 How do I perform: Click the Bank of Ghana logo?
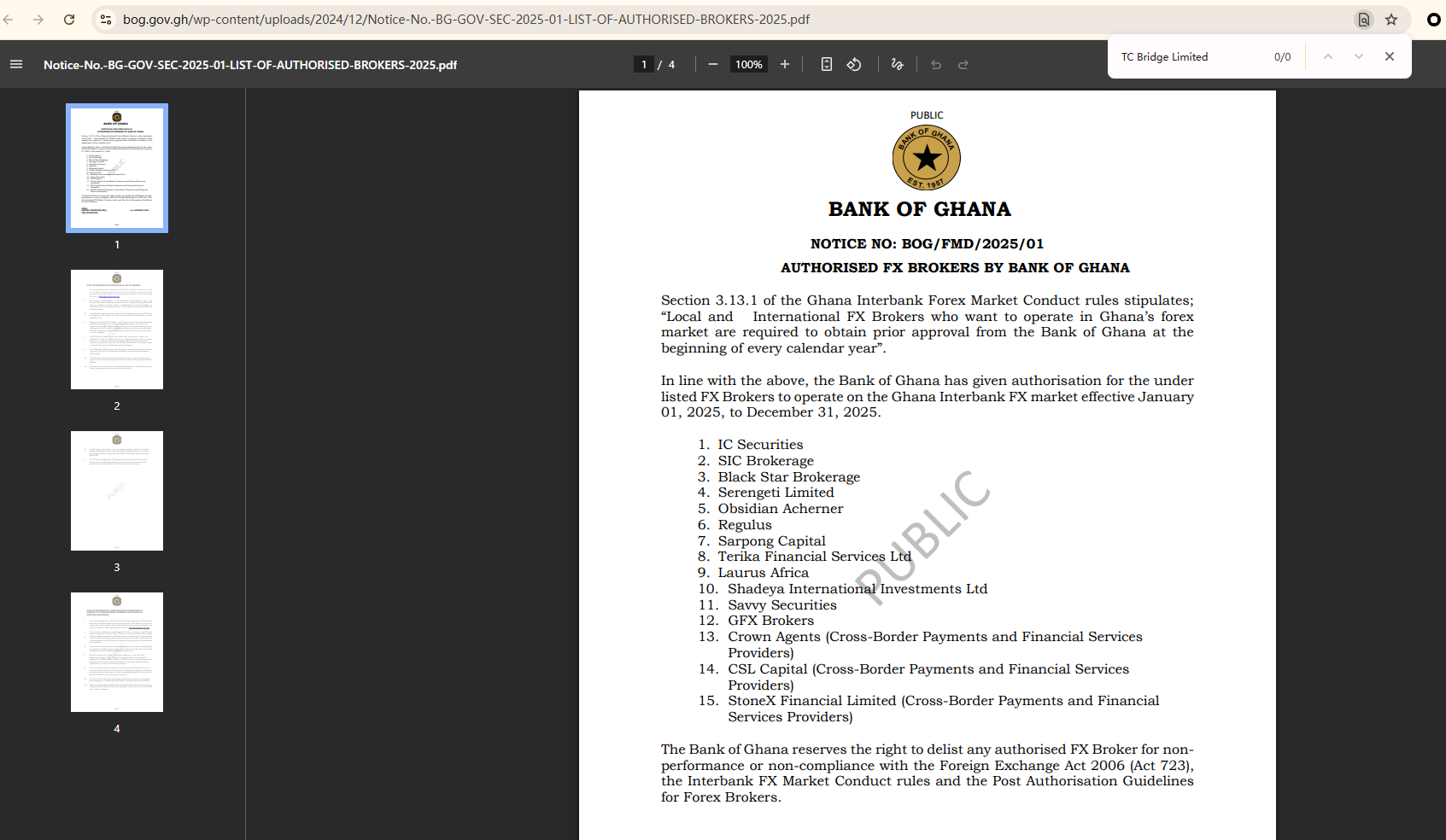pos(927,158)
